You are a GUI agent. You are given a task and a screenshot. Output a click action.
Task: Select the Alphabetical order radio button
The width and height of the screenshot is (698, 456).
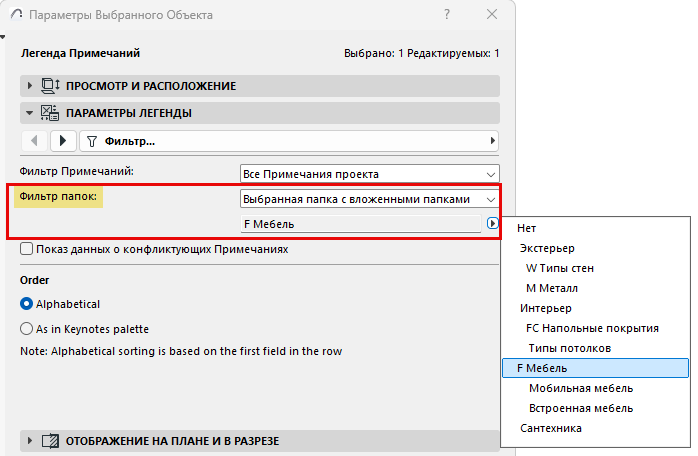click(26, 304)
